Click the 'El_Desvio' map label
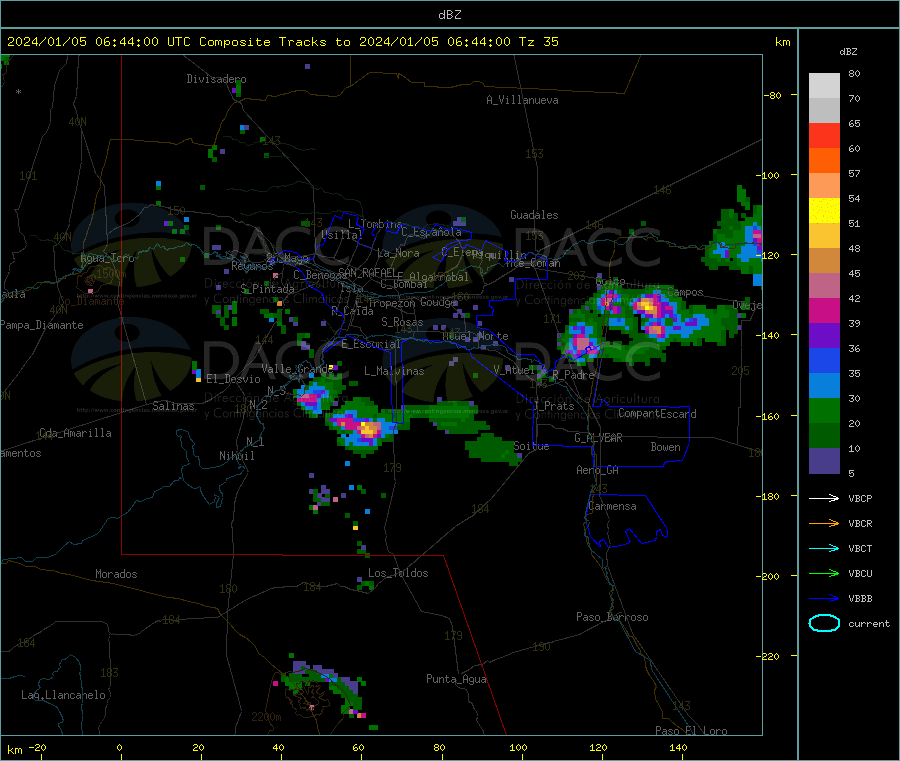 pos(233,379)
